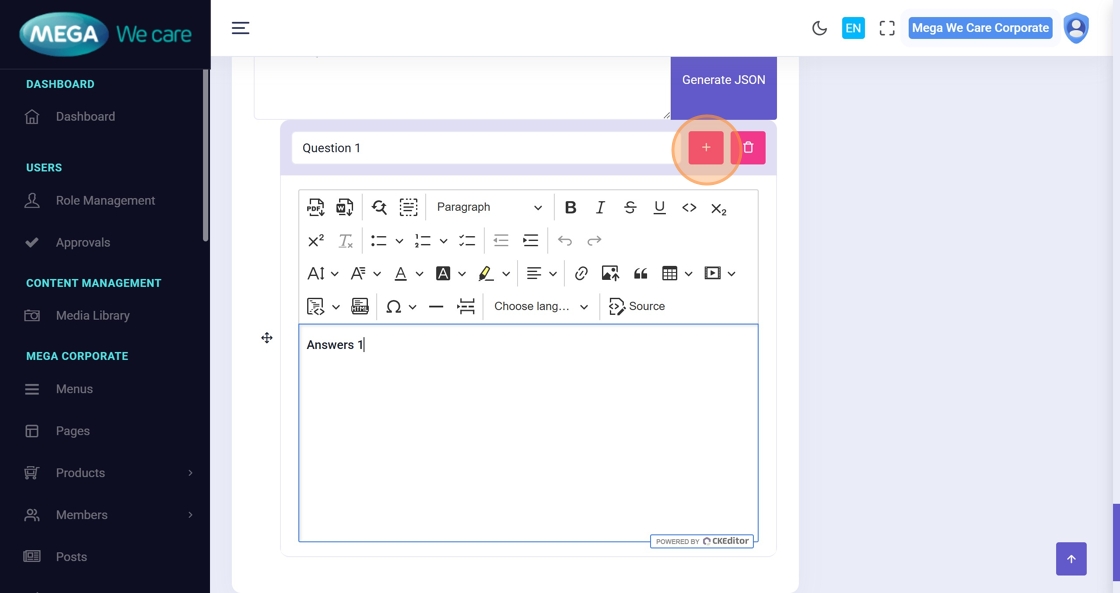1120x593 pixels.
Task: Click the upload image icon
Action: [610, 273]
